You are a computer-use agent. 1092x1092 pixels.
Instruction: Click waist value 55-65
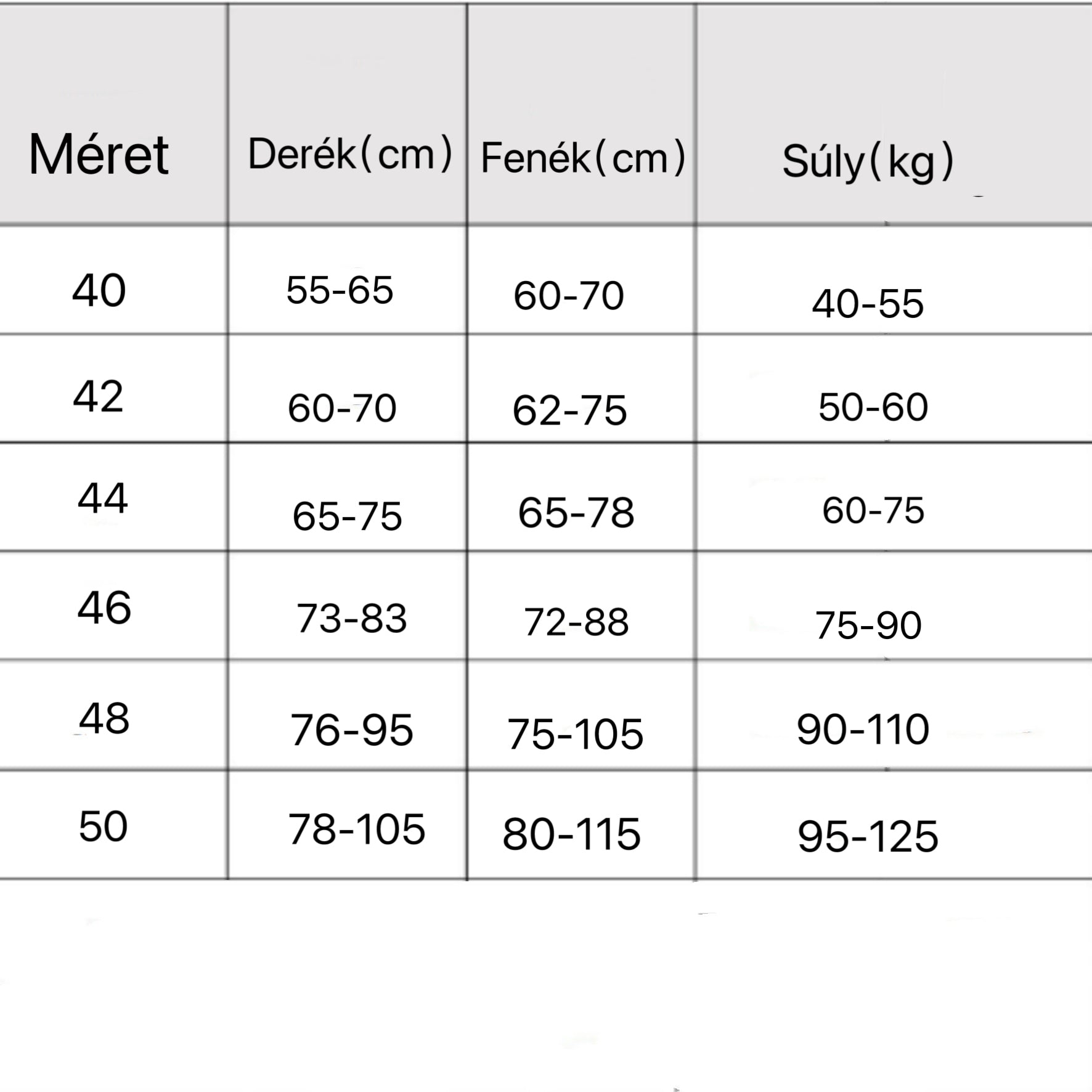[x=340, y=290]
